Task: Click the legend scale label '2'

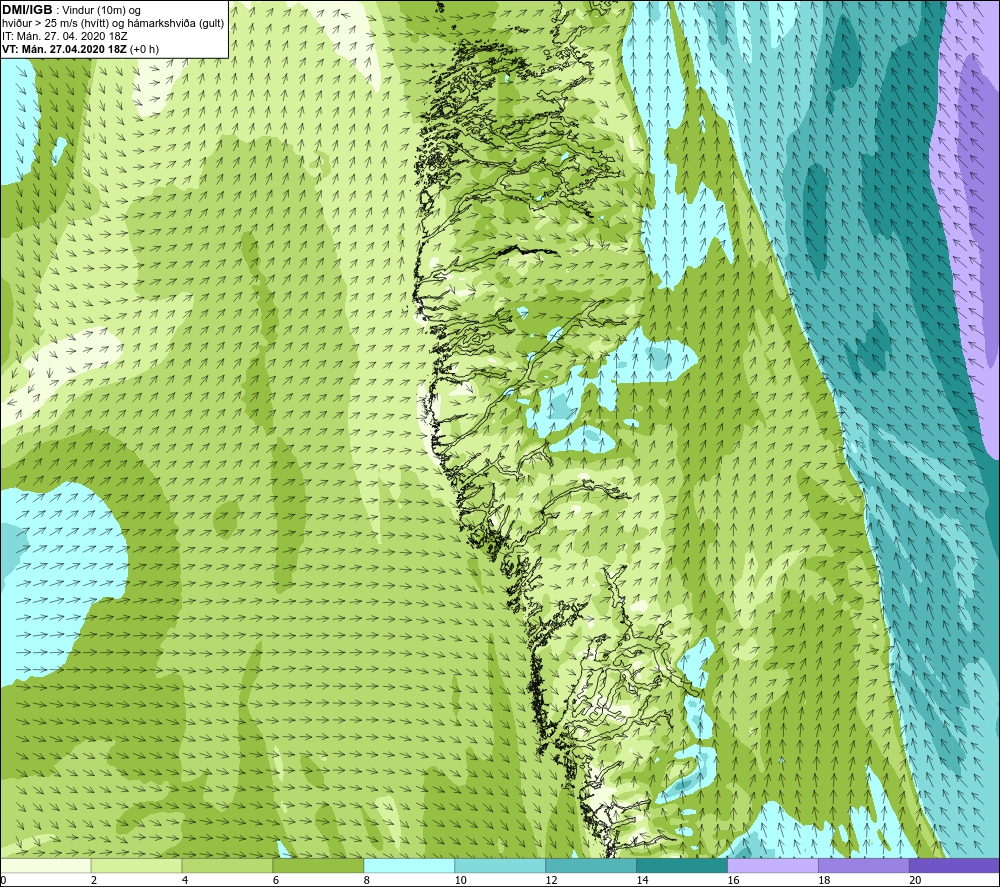Action: (94, 880)
